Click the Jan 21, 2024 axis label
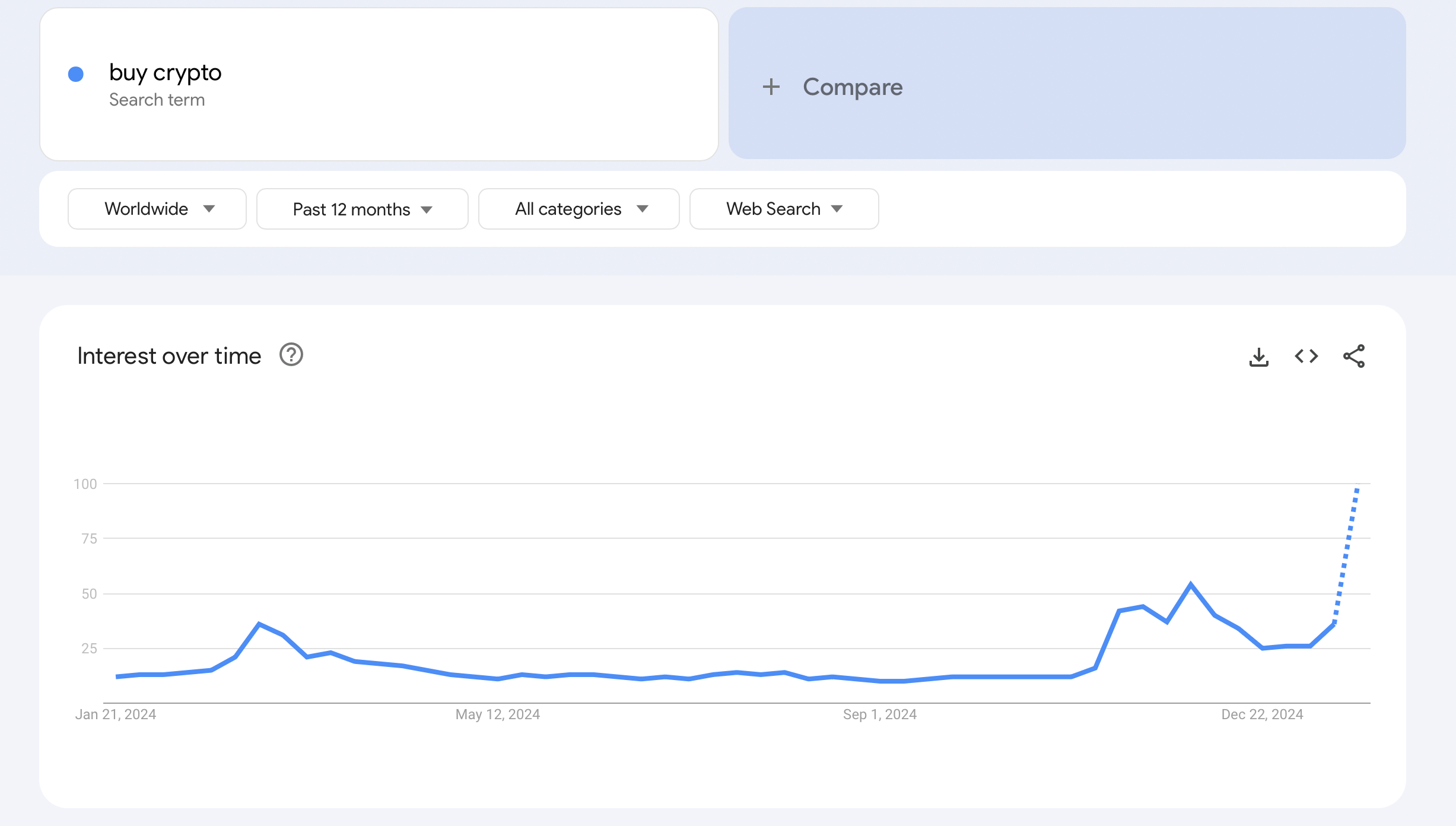The image size is (1456, 826). point(116,714)
